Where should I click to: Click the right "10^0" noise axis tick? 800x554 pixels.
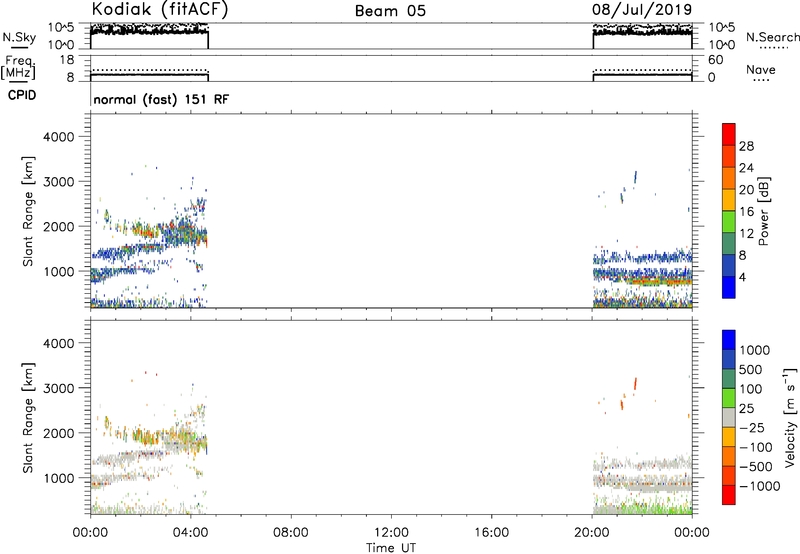pyautogui.click(x=721, y=45)
